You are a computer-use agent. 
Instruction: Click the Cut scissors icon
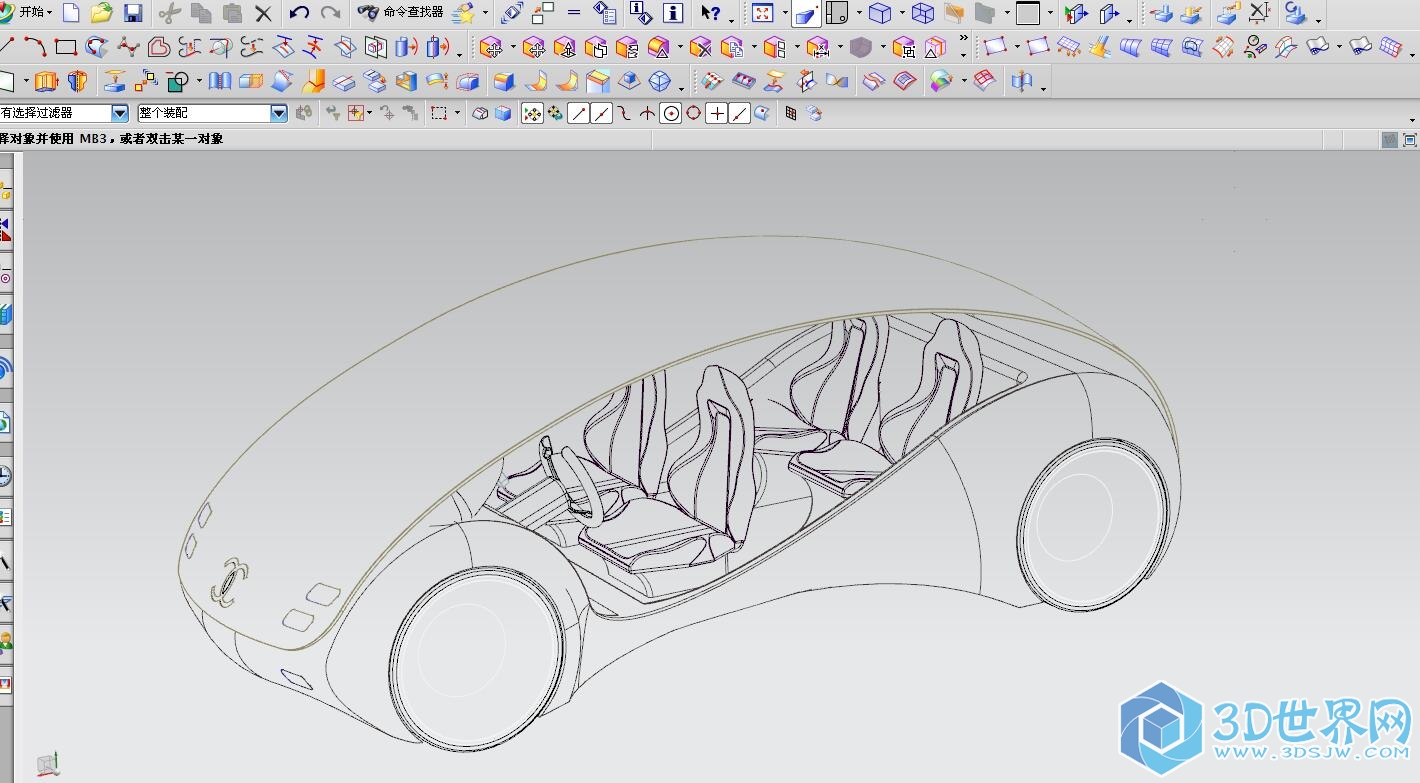pyautogui.click(x=170, y=13)
